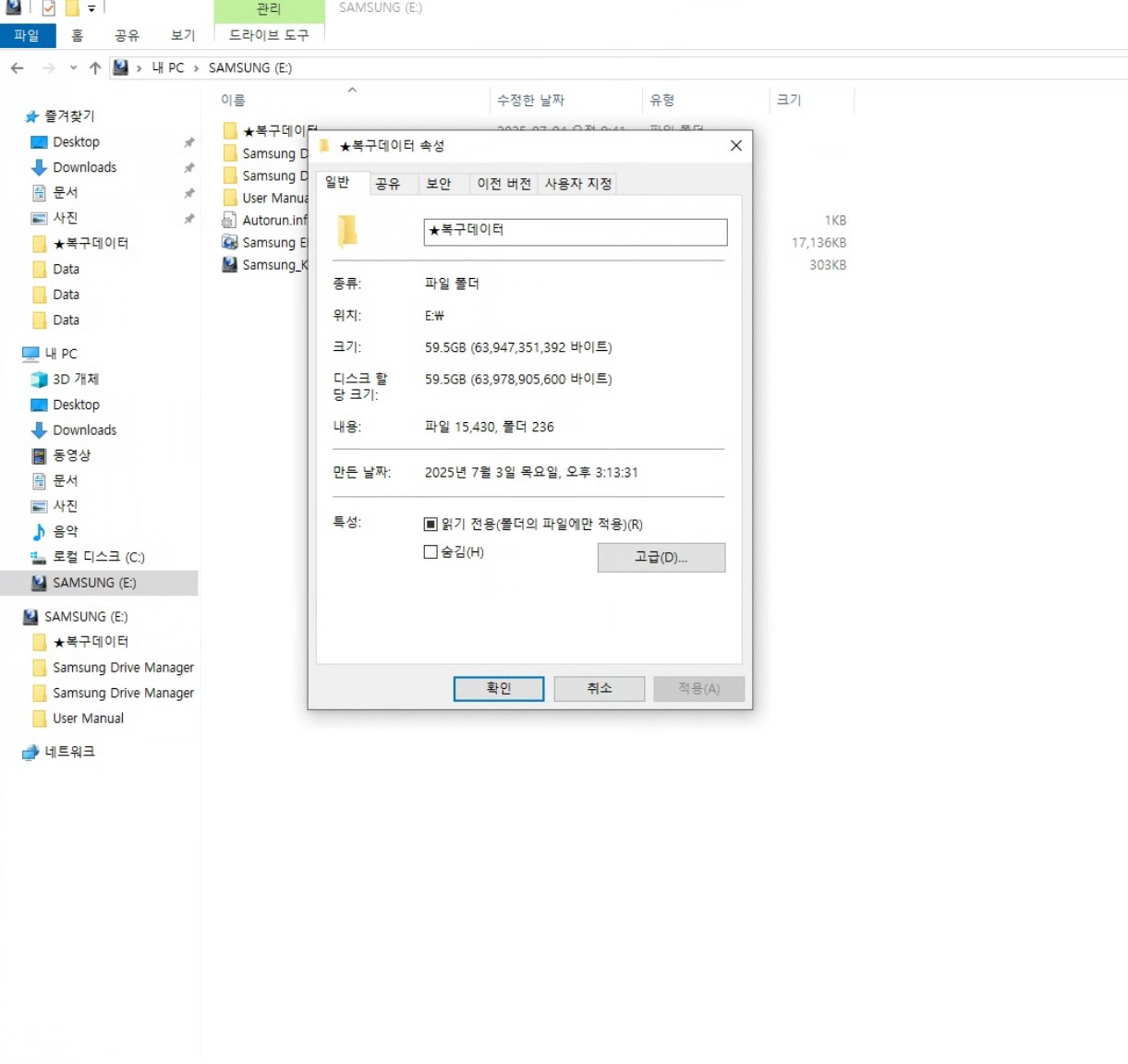The image size is (1128, 1064).
Task: Open 문서 under 내 PC
Action: point(66,481)
